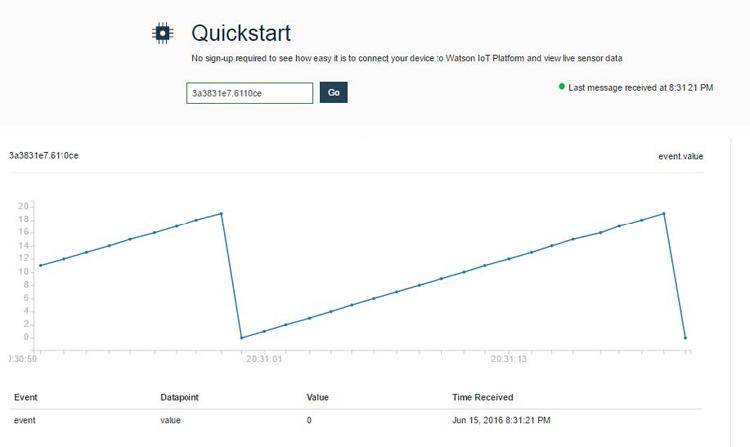The width and height of the screenshot is (750, 447).
Task: Click the 20:31:01 time axis label
Action: pos(263,358)
